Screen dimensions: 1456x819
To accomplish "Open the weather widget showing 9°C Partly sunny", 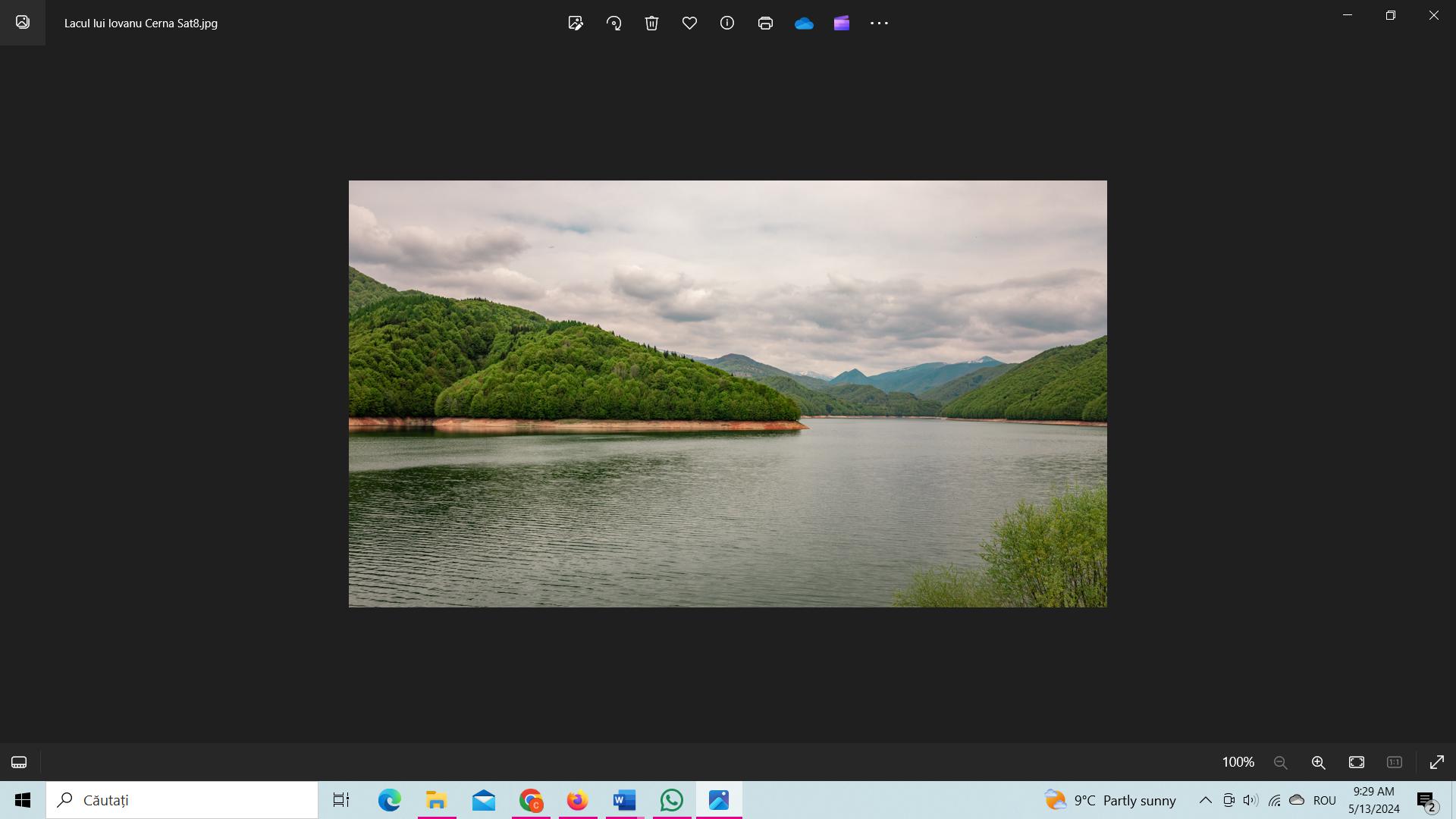I will 1110,800.
